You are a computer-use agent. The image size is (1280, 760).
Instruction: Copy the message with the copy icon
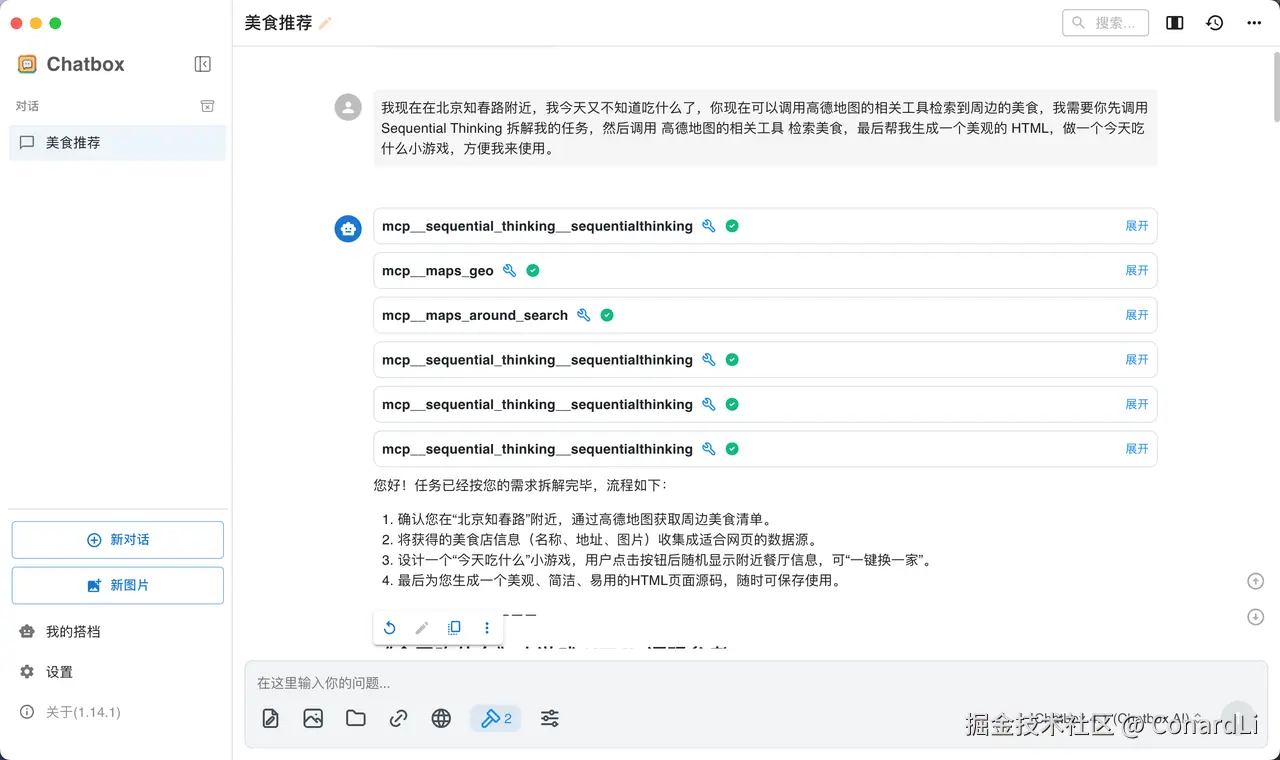(x=454, y=628)
